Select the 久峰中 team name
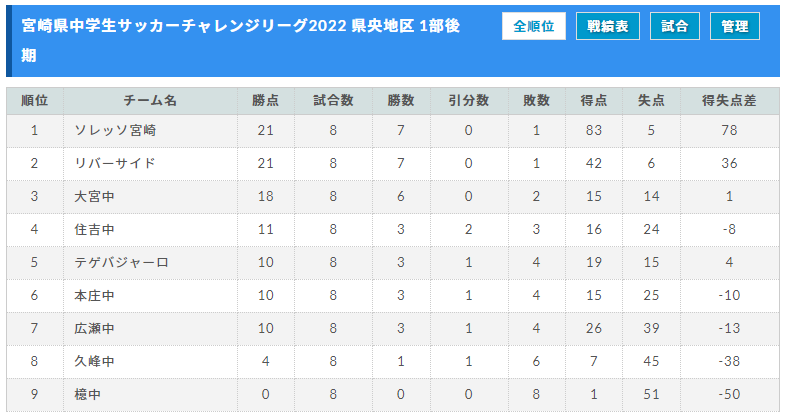The width and height of the screenshot is (785, 419). click(94, 361)
